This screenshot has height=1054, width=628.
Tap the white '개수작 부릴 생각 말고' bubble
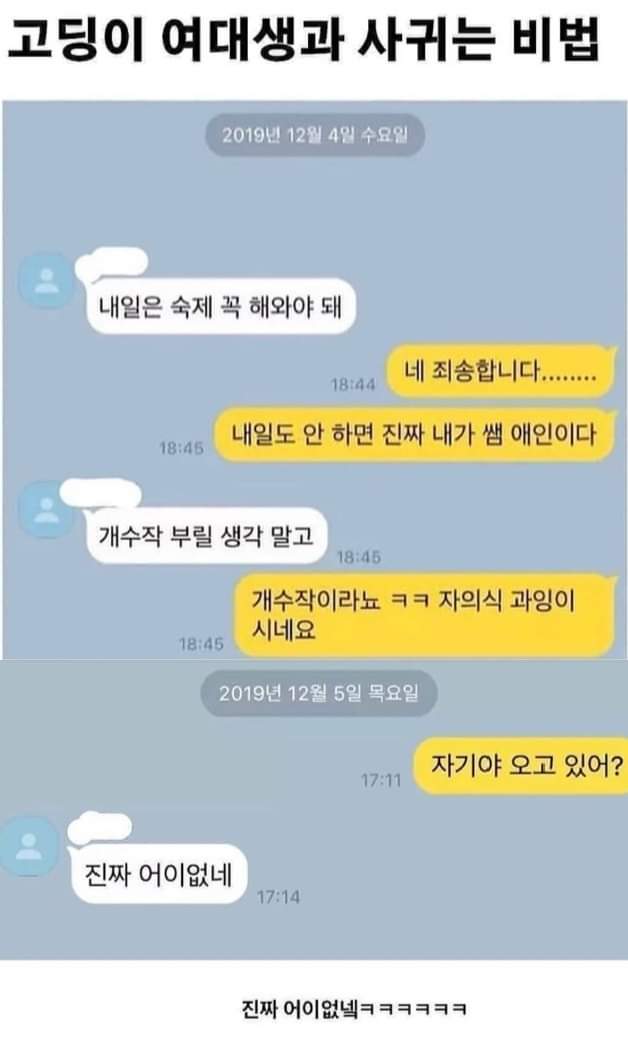tap(206, 536)
